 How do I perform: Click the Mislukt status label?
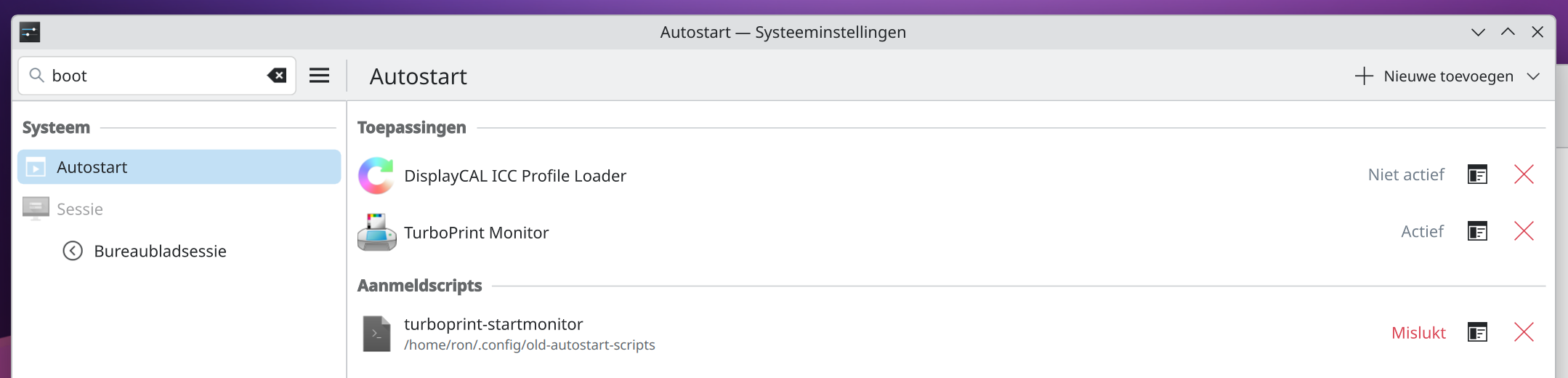[x=1418, y=333]
